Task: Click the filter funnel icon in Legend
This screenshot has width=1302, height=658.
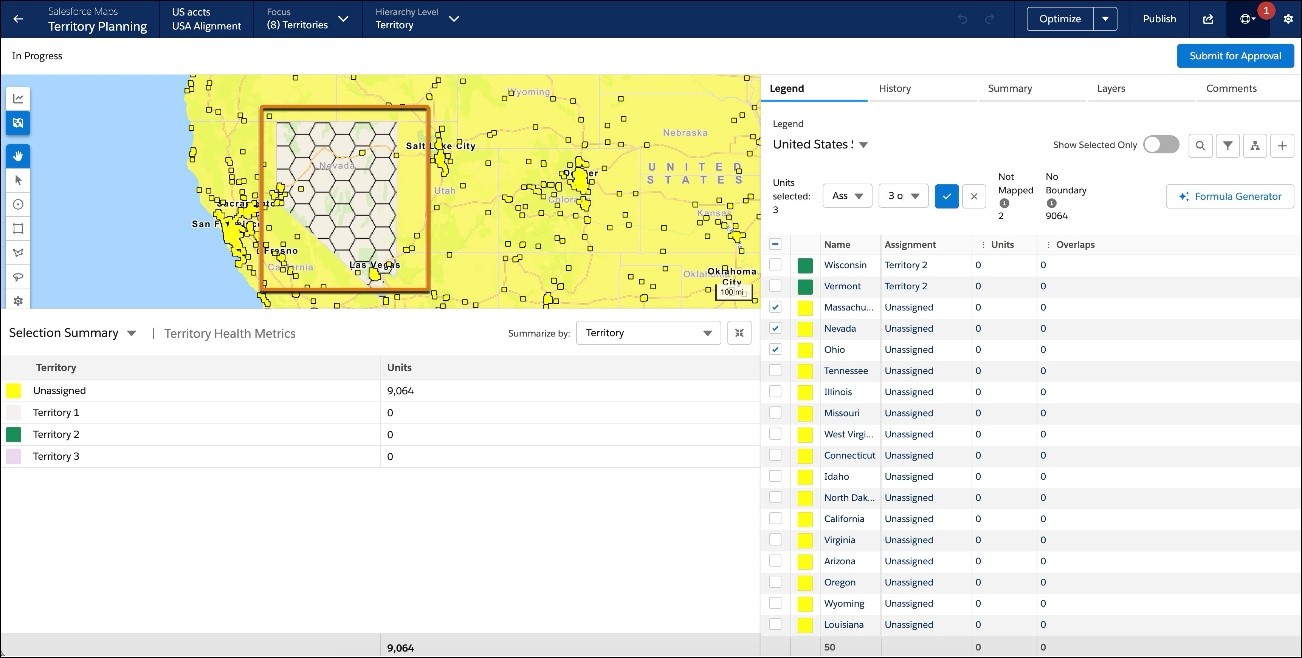Action: pos(1228,145)
